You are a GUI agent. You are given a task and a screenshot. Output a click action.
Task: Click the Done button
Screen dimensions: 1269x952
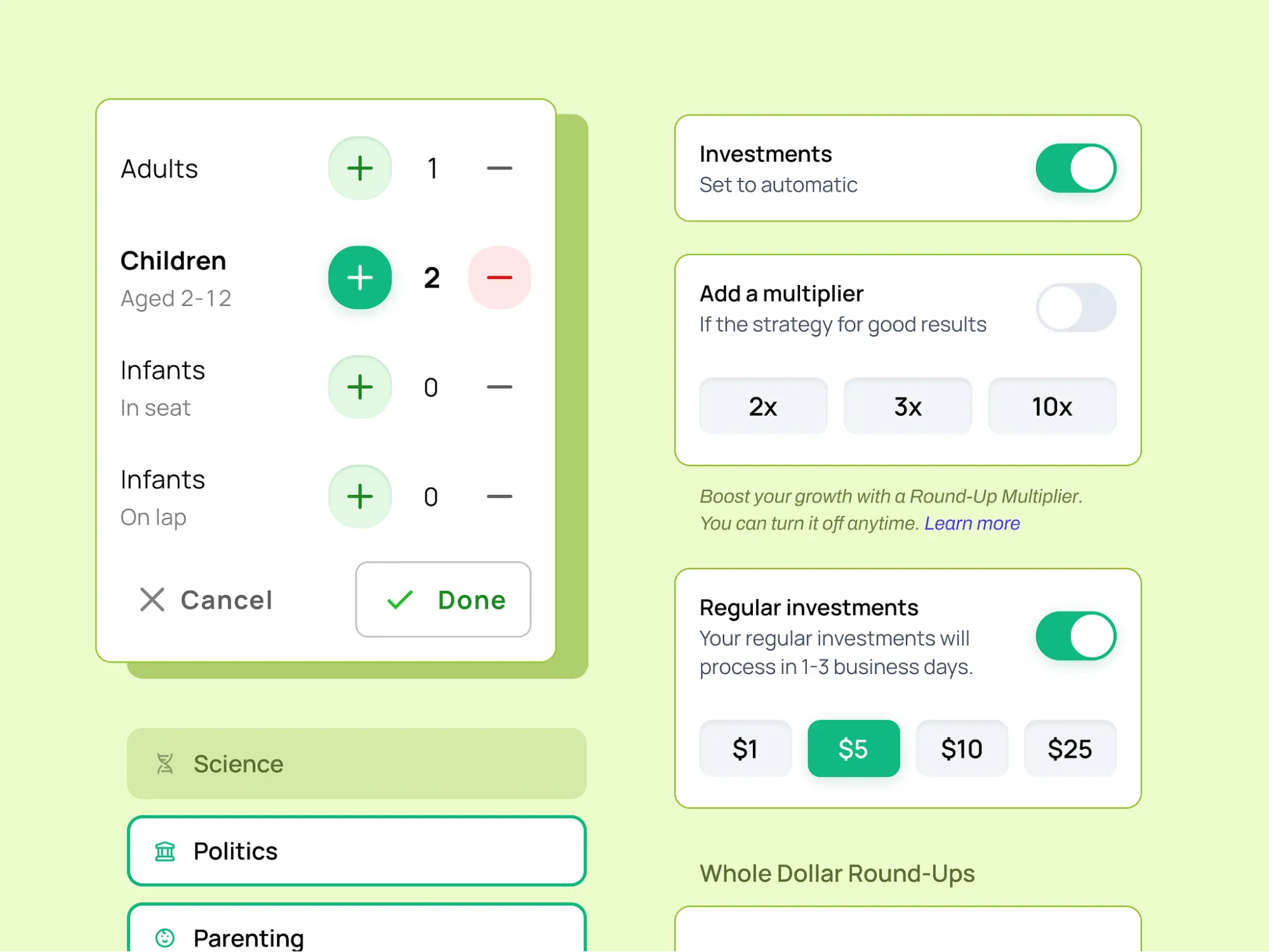tap(443, 599)
